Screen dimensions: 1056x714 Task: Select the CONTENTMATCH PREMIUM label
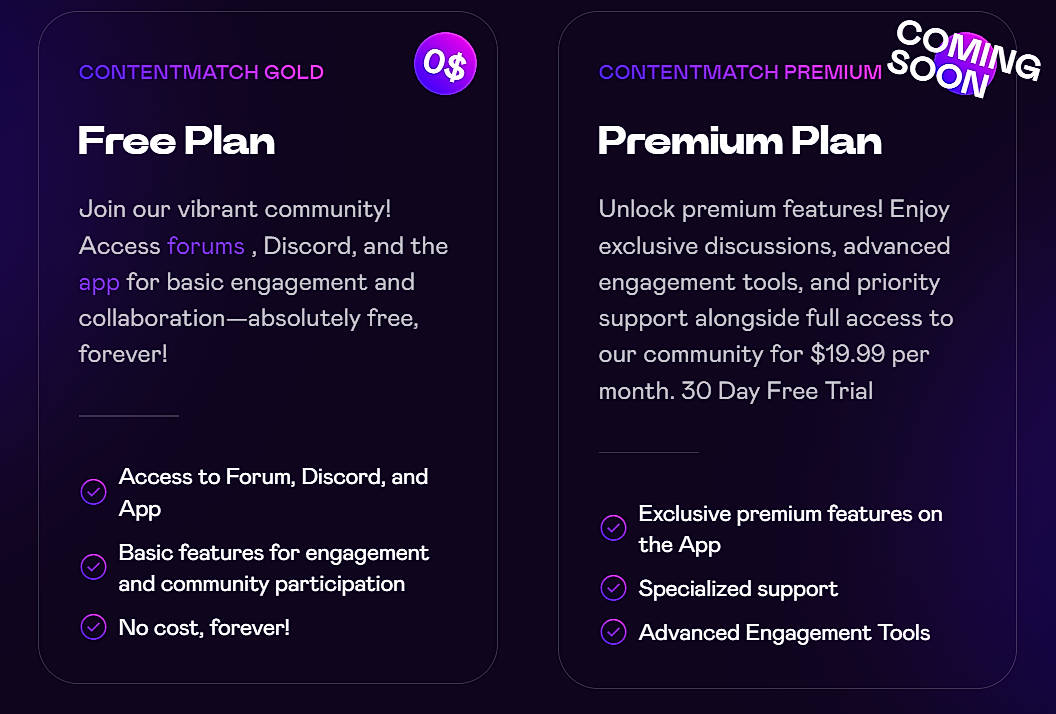(740, 72)
